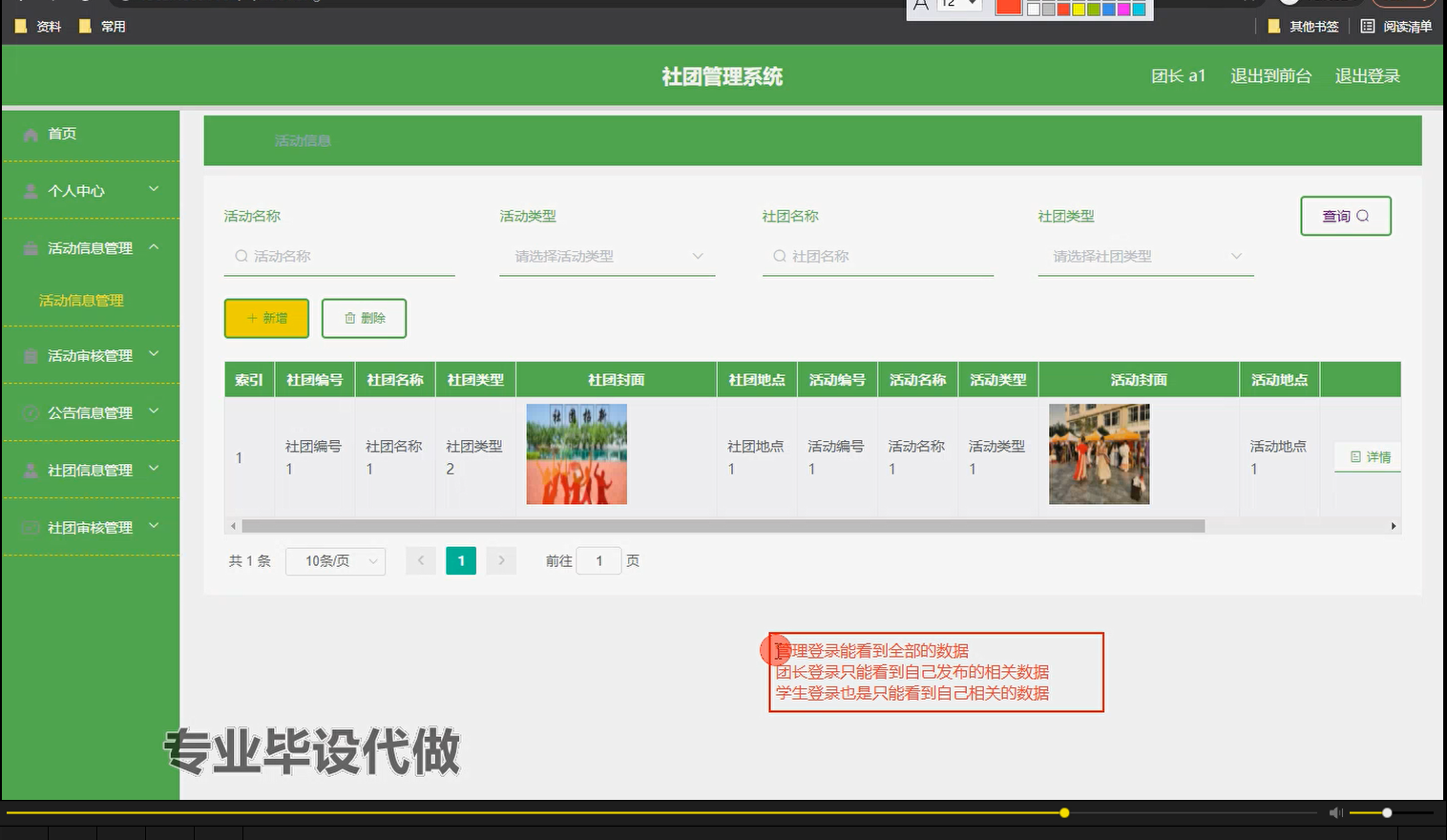Open the 10条/页 page size selector
Viewport: 1447px width, 840px height.
[335, 560]
